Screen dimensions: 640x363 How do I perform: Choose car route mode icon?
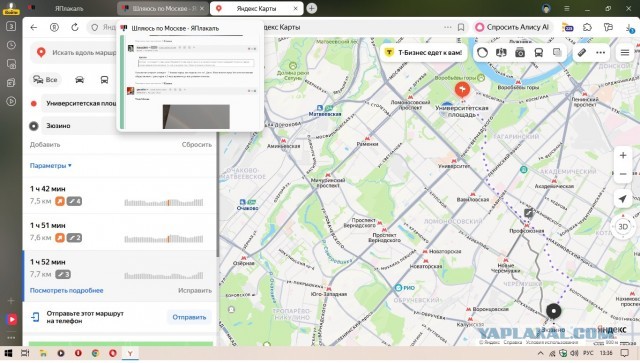(x=80, y=80)
